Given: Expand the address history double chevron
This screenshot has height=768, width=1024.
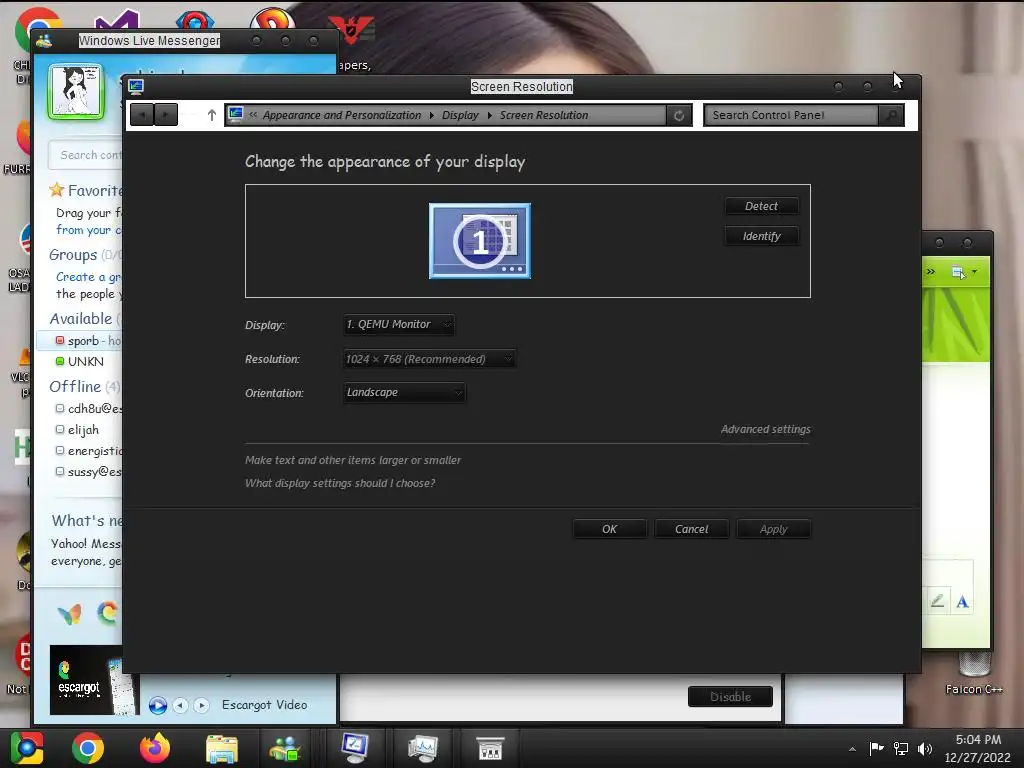Looking at the screenshot, I should 253,115.
